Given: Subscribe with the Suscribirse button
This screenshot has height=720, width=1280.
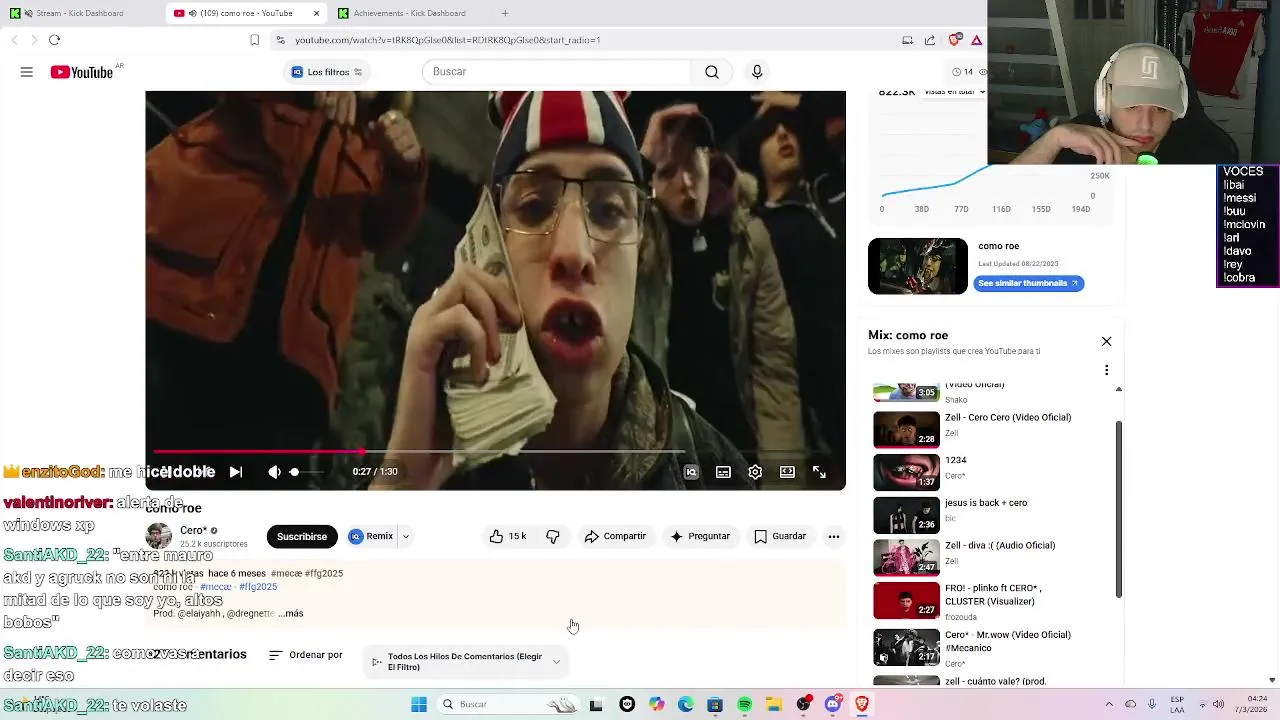Looking at the screenshot, I should pyautogui.click(x=302, y=536).
